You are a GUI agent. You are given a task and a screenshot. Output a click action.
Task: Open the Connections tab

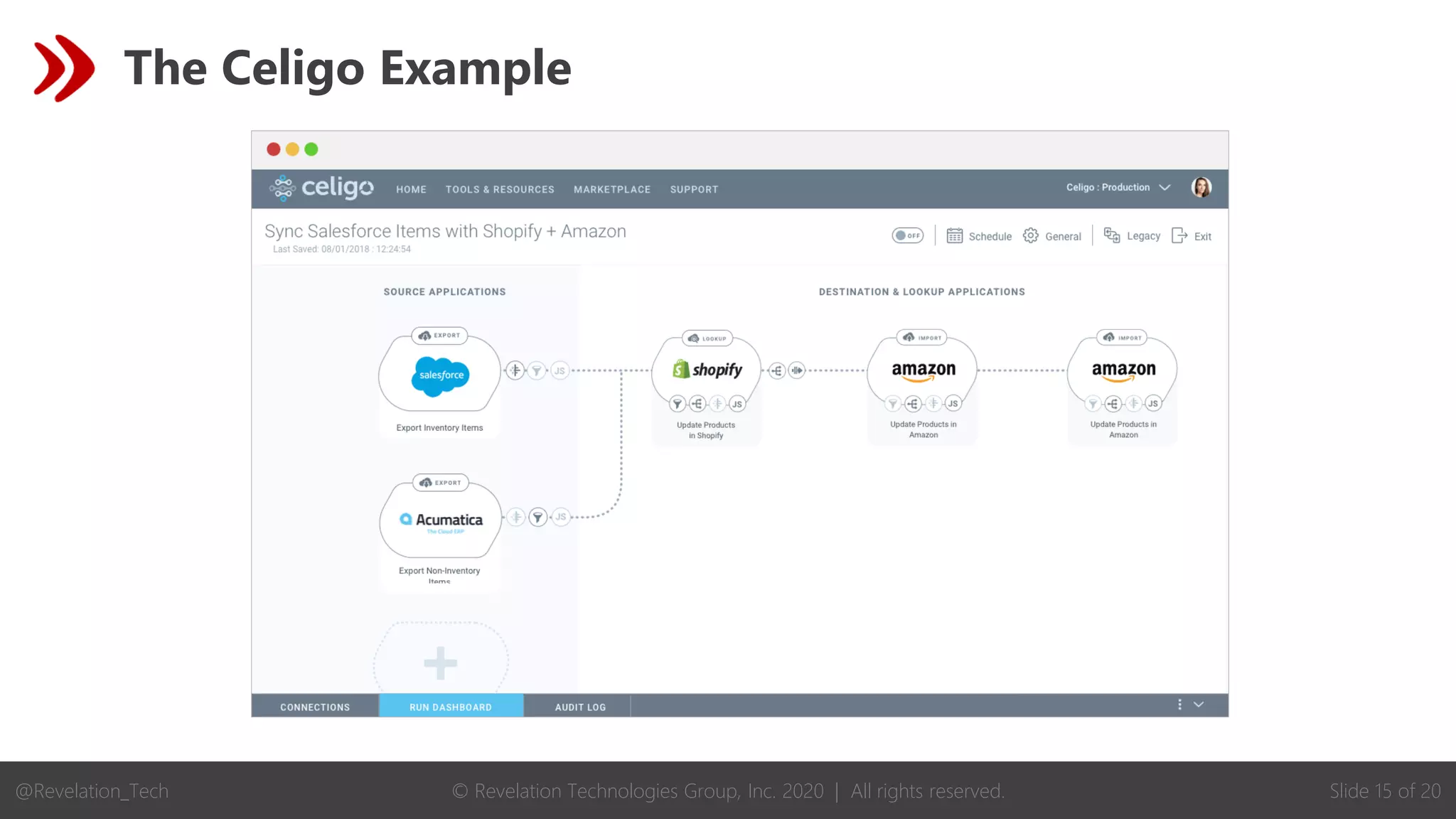[x=315, y=707]
